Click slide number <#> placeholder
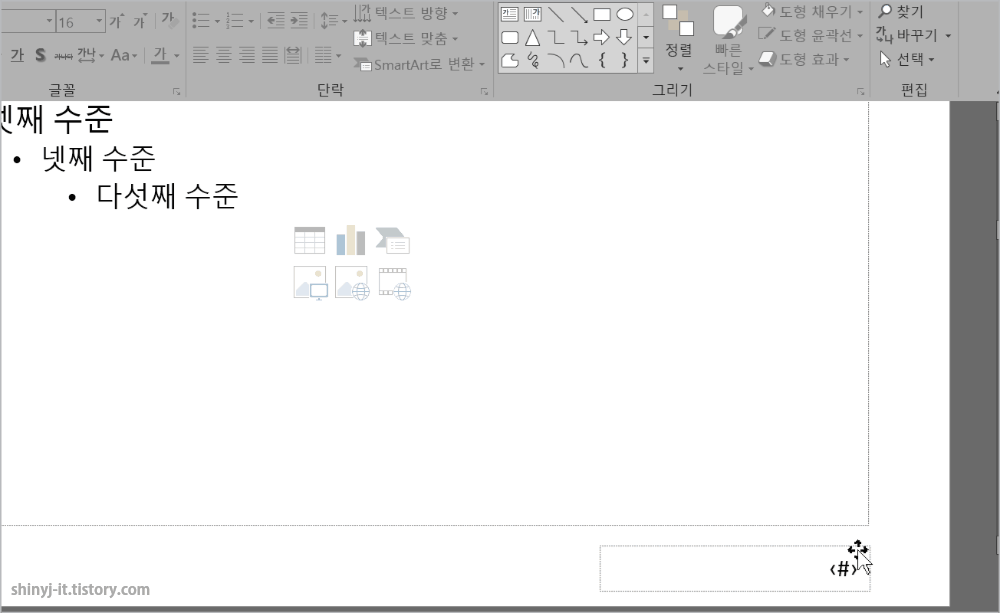The height and width of the screenshot is (613, 1000). (735, 568)
